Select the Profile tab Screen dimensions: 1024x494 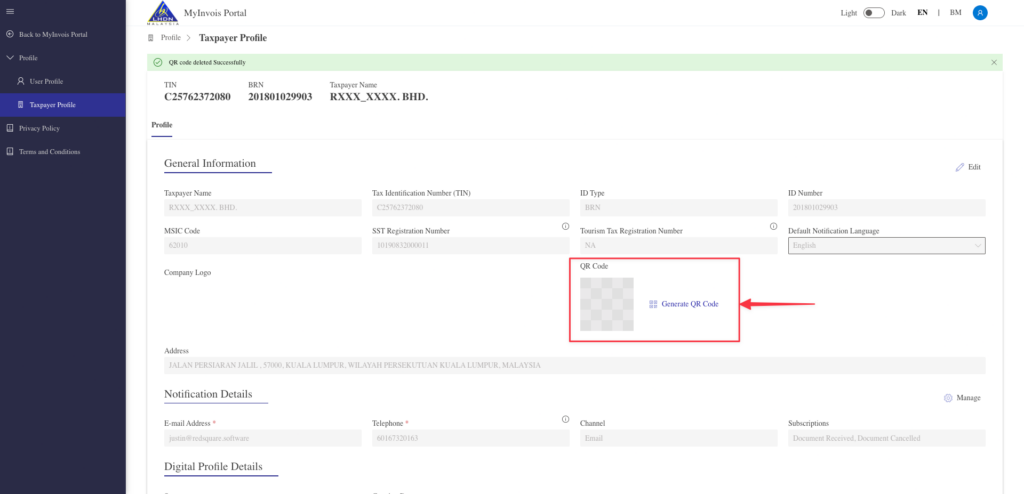[162, 125]
